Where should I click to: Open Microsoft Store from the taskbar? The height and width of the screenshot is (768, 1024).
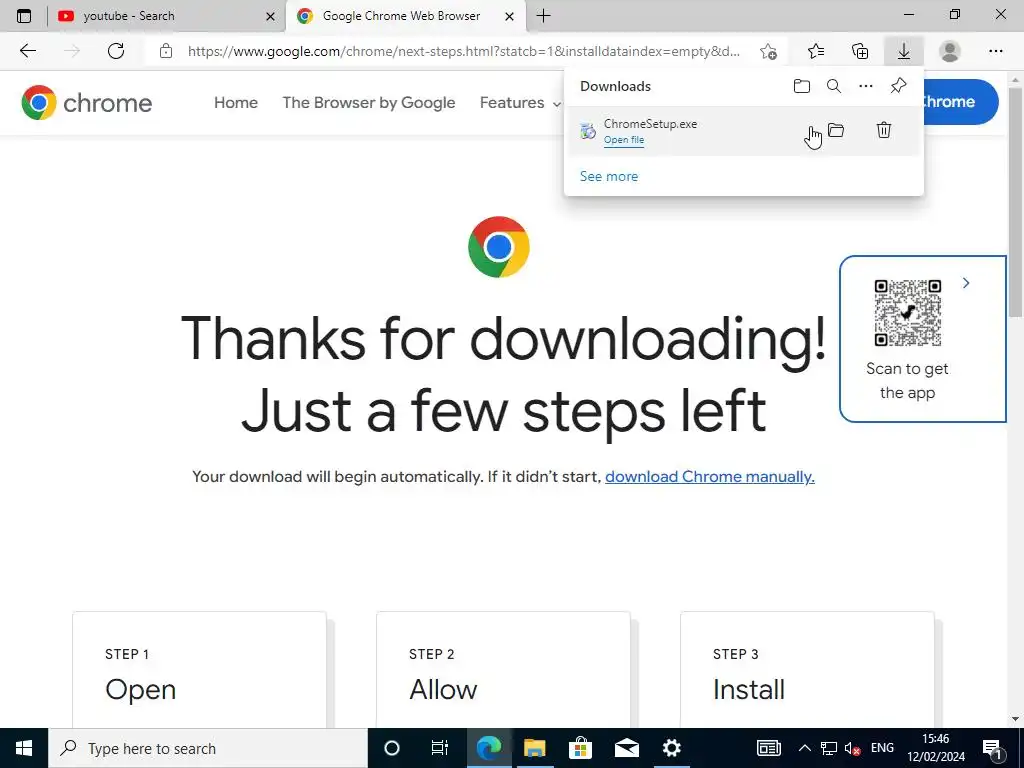click(580, 748)
